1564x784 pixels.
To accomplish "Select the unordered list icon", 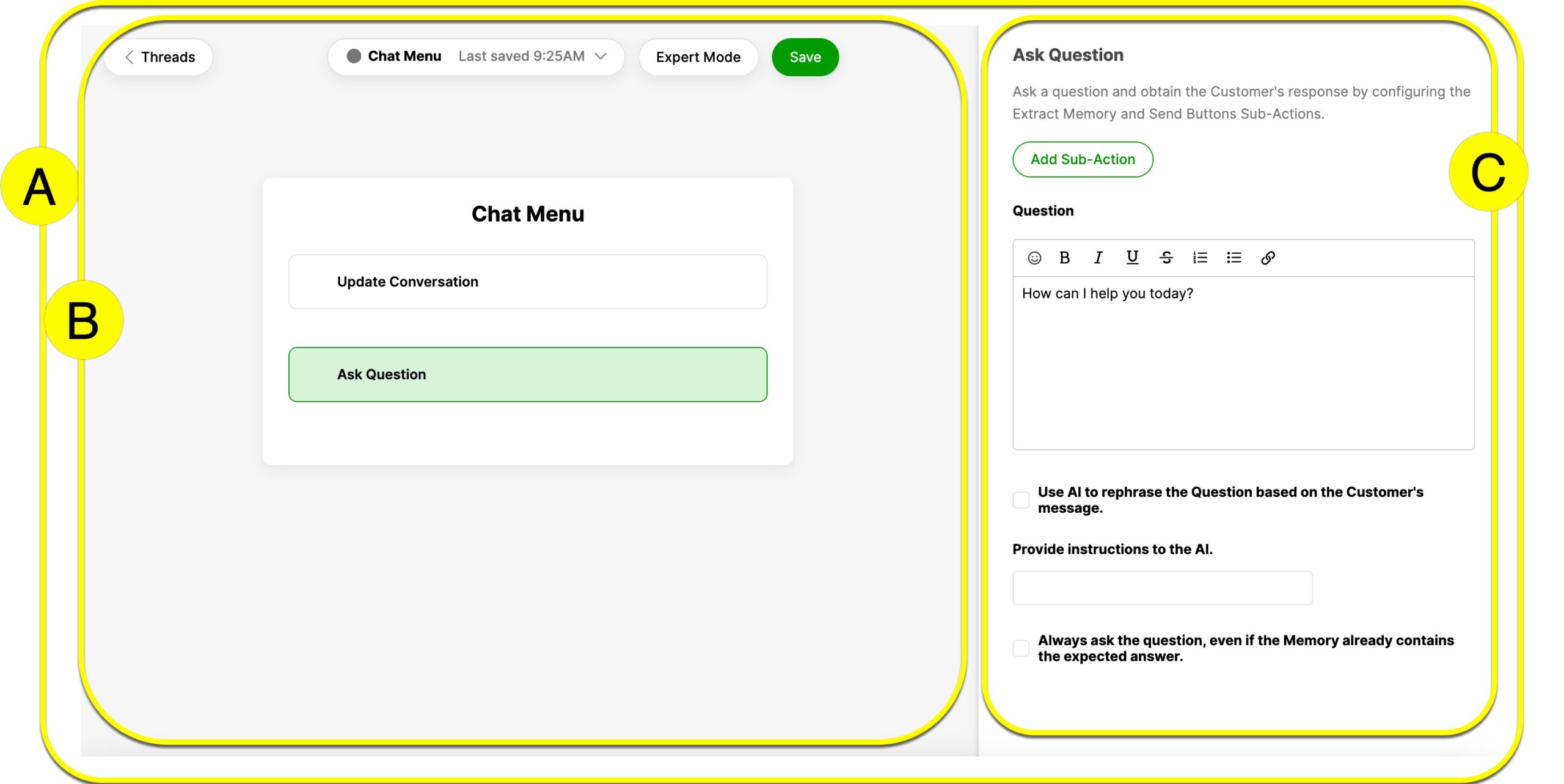I will 1233,257.
